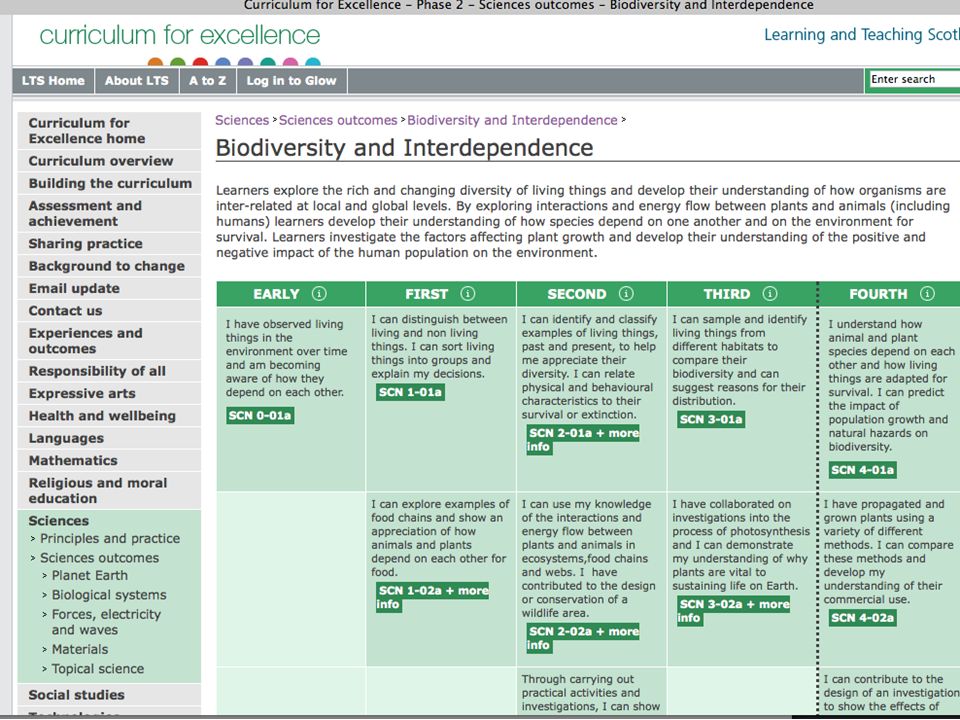
Task: Open Curriculum overview in sidebar
Action: (x=109, y=161)
